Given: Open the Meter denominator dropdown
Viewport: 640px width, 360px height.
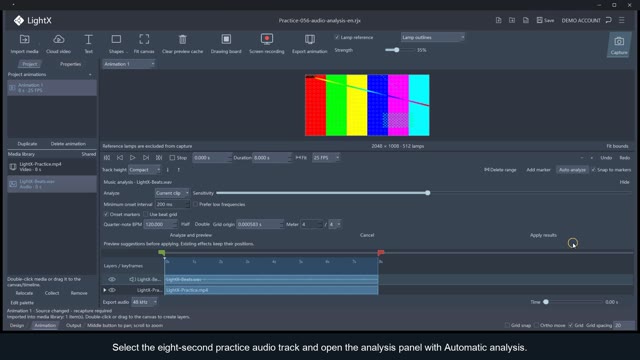Looking at the screenshot, I should 335,224.
